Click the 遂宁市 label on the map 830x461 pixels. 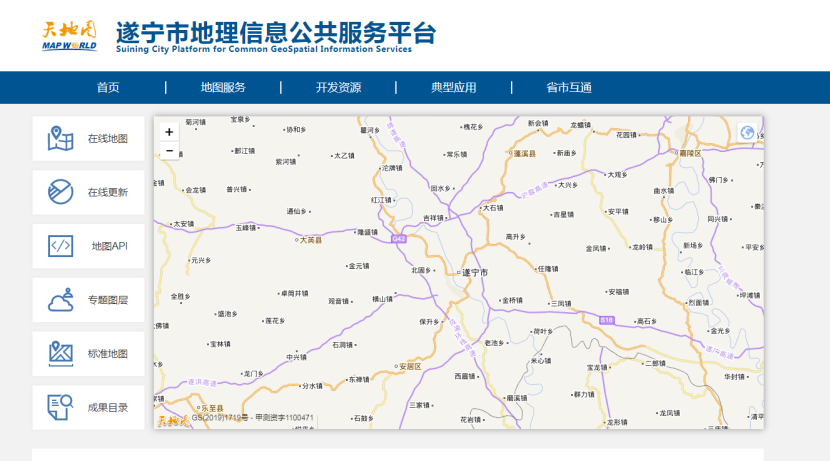point(474,272)
